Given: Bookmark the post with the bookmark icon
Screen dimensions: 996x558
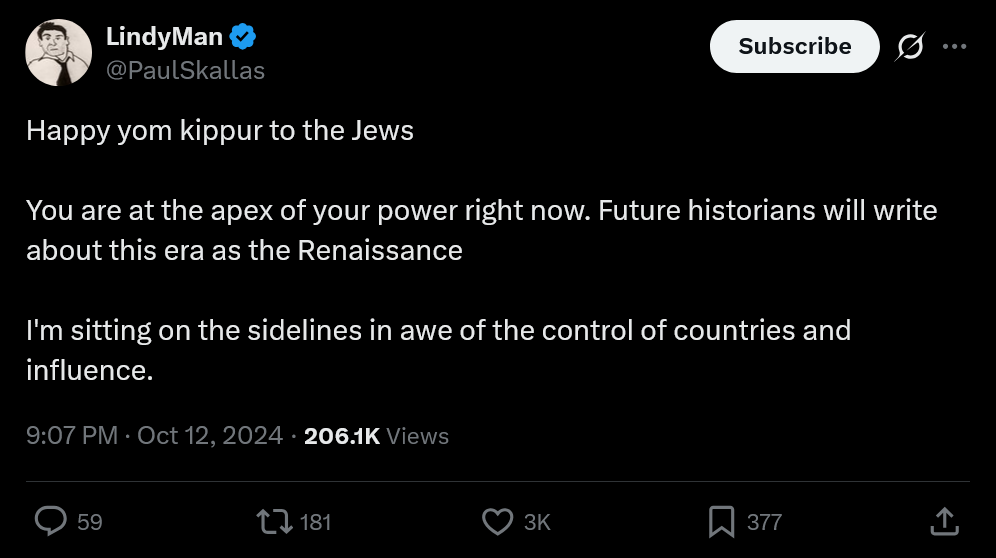Looking at the screenshot, I should click(722, 522).
